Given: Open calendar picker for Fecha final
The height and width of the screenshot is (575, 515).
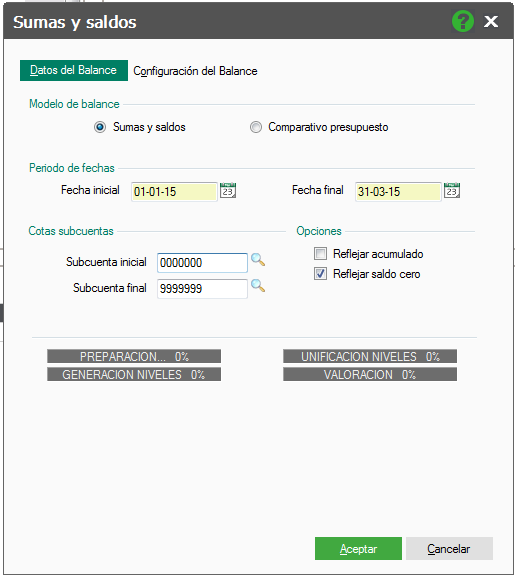Looking at the screenshot, I should point(452,191).
